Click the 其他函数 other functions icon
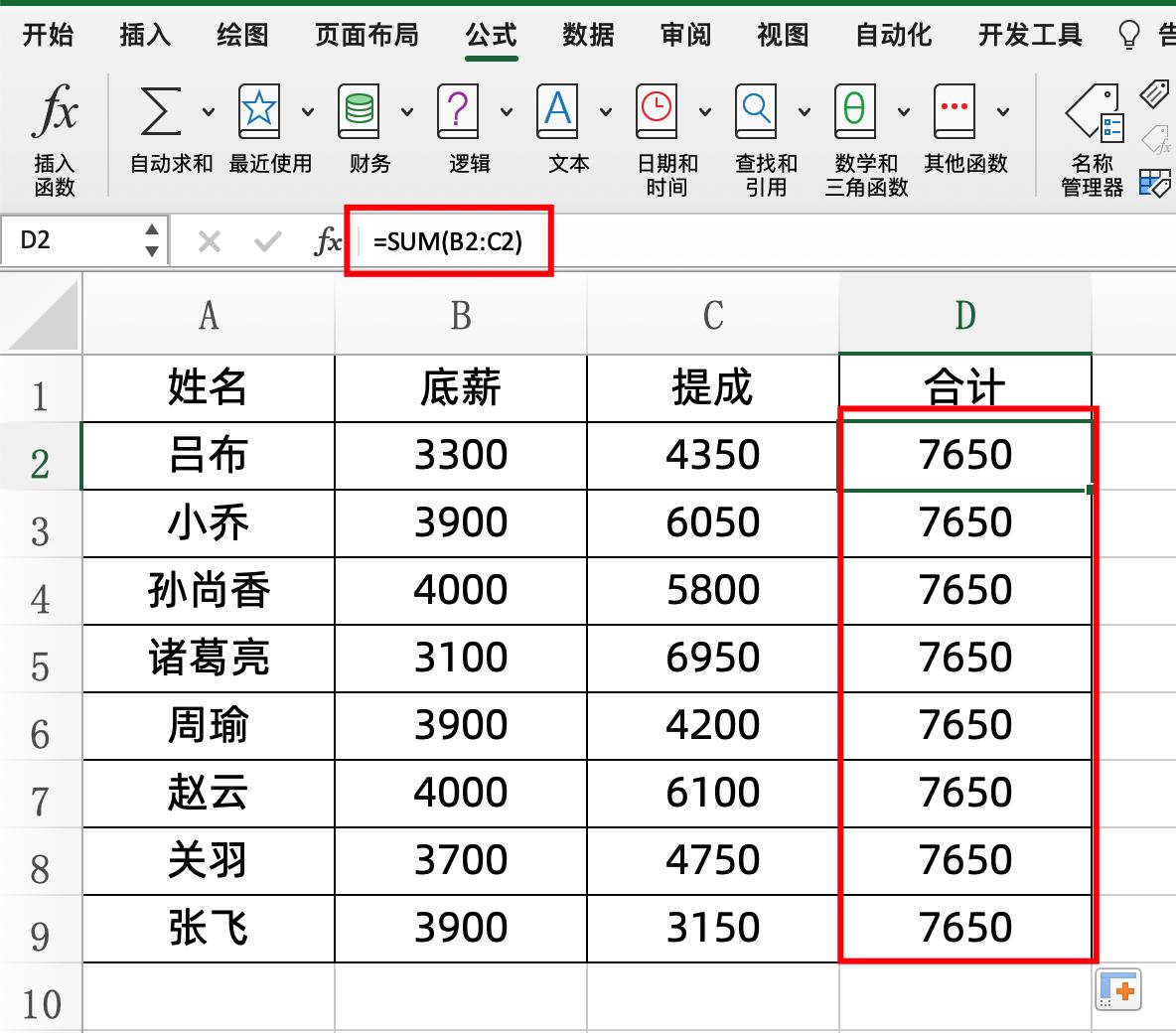 pos(955,111)
